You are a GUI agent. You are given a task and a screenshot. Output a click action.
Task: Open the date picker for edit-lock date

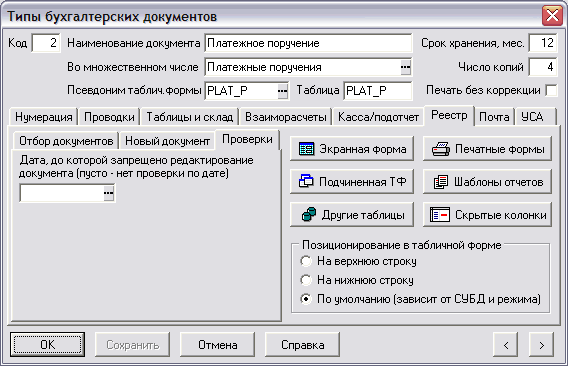[x=108, y=193]
